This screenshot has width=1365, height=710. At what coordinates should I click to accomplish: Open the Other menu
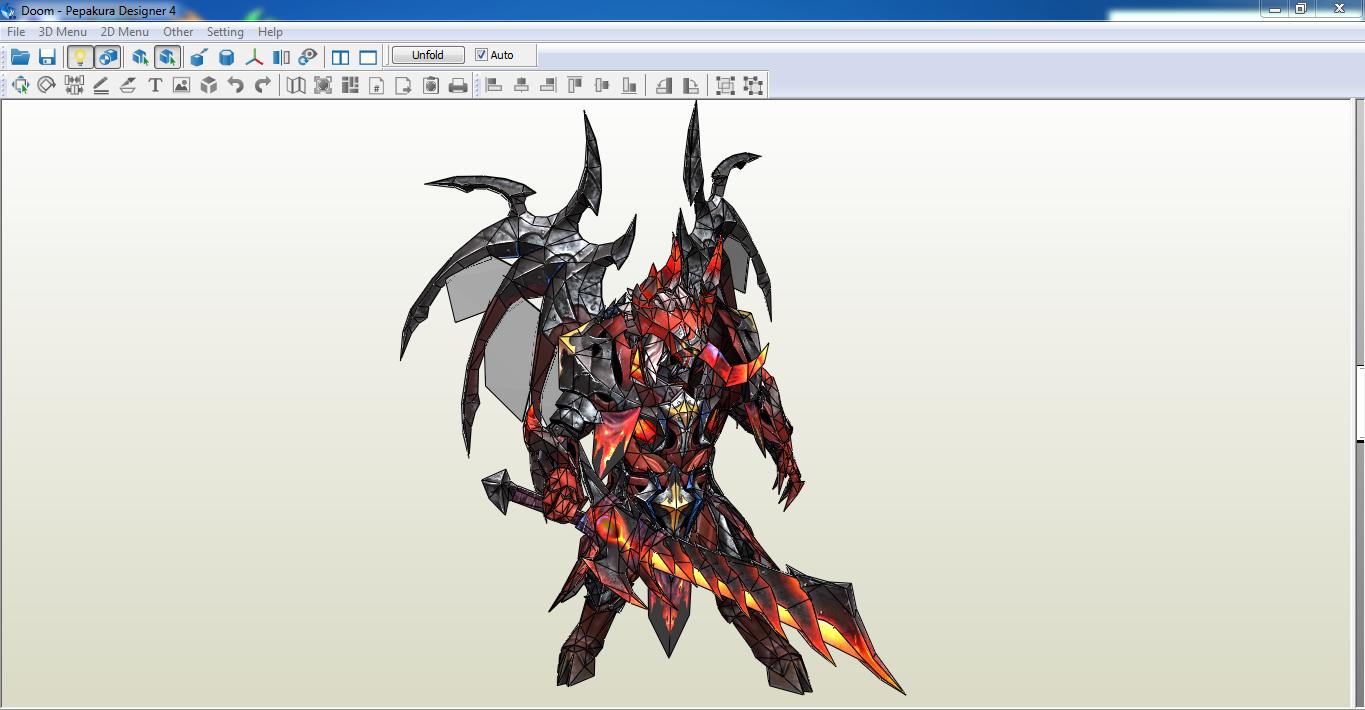(178, 32)
